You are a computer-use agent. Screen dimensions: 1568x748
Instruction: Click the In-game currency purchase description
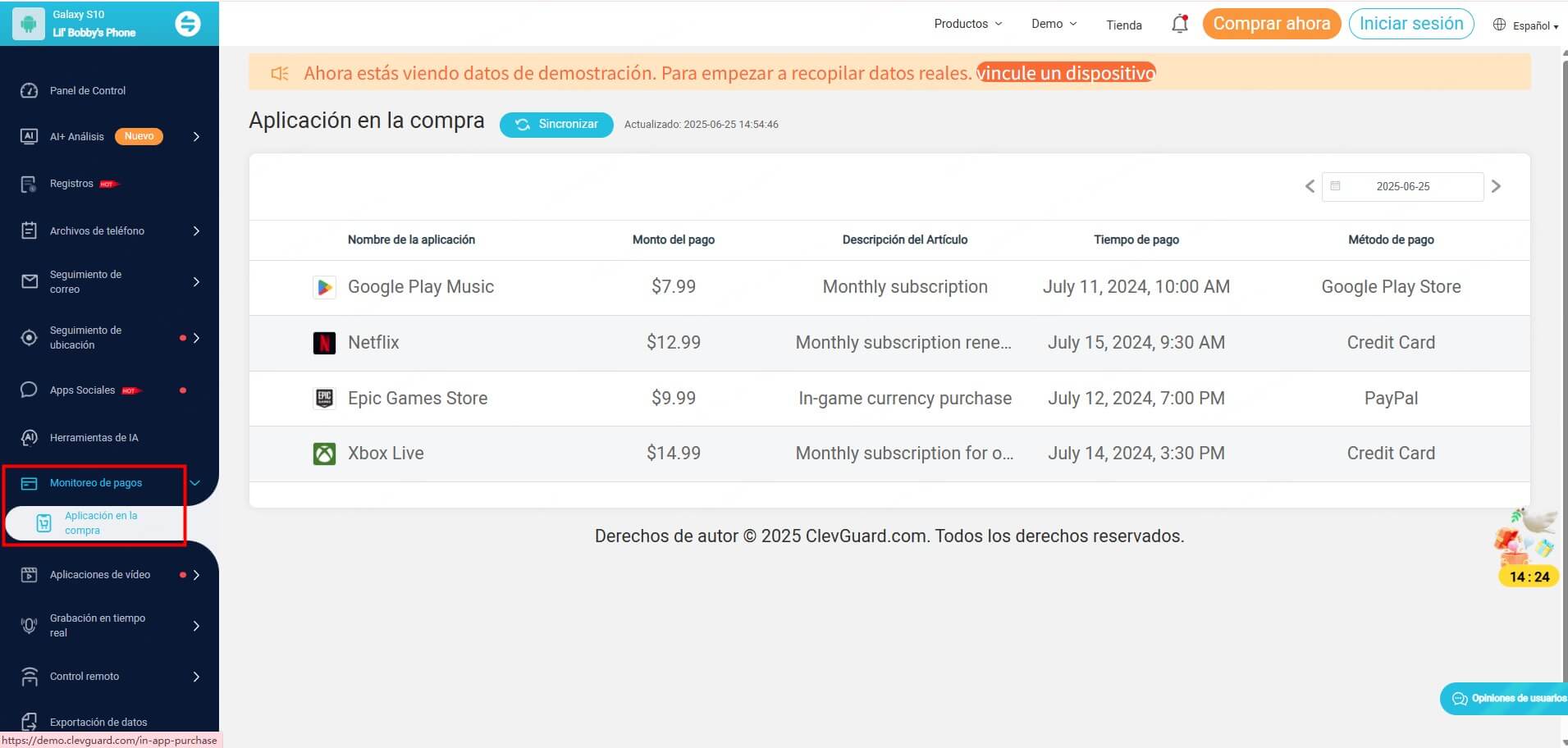pos(905,399)
